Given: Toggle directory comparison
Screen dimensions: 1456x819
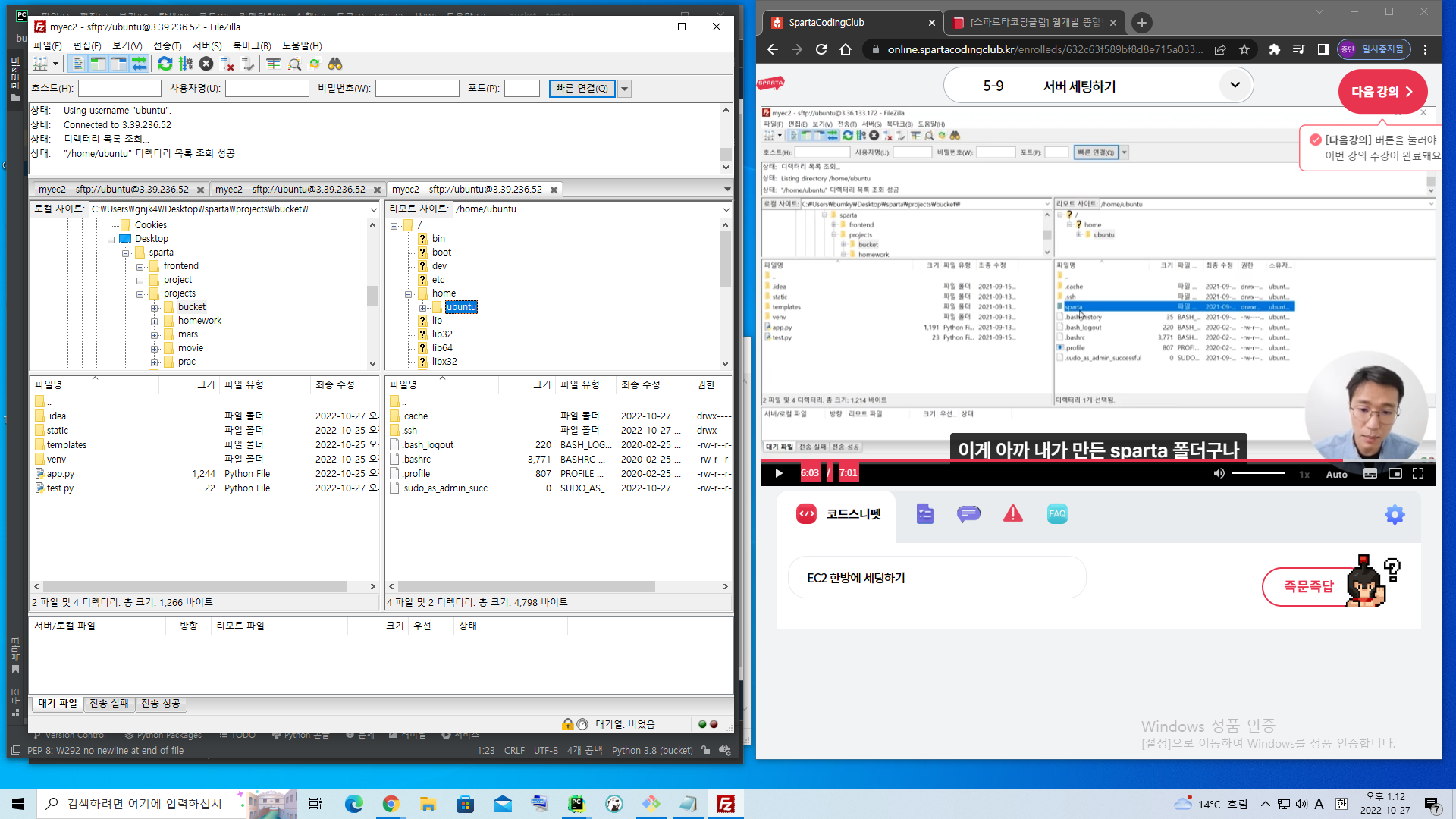Looking at the screenshot, I should pos(294,64).
